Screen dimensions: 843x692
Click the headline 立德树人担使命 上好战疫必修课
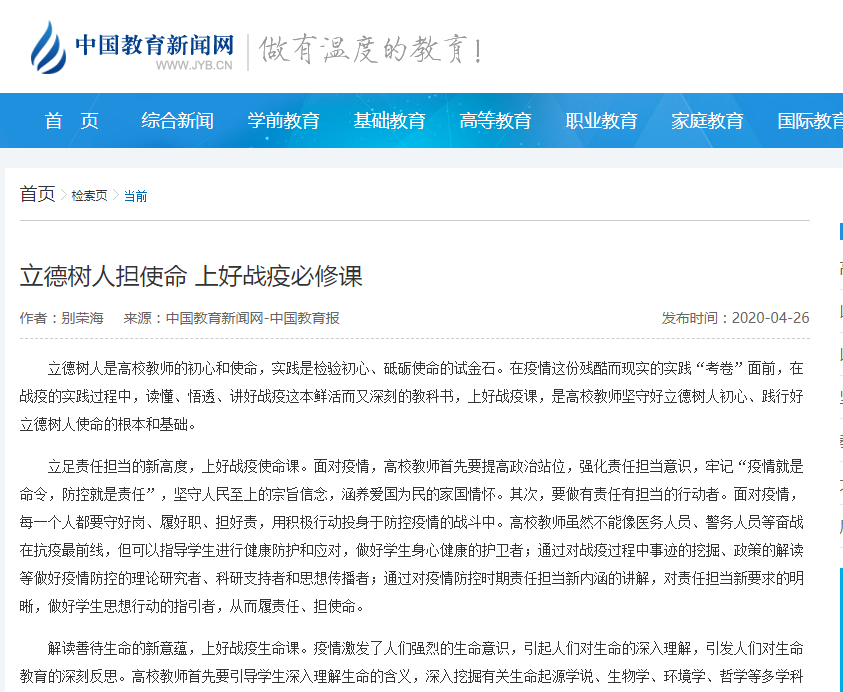191,276
